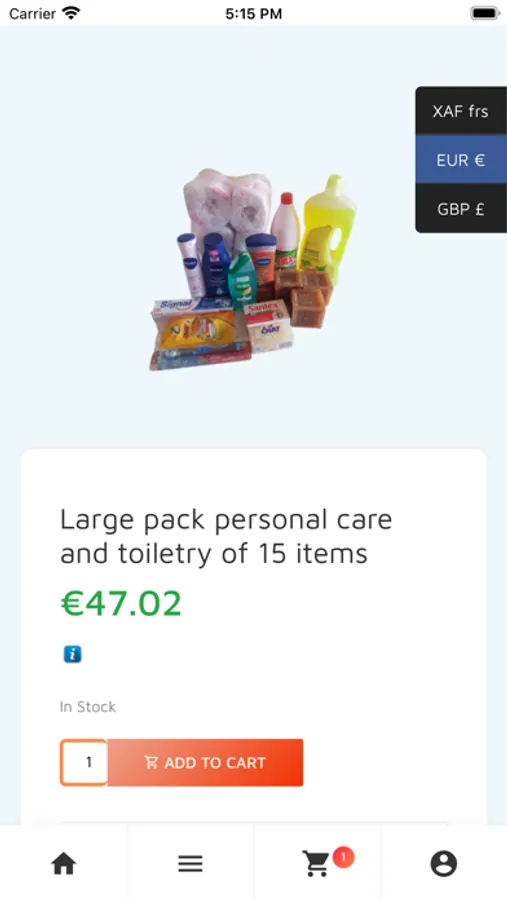Focus the quantity field showing 1
This screenshot has width=507, height=900.
(84, 762)
